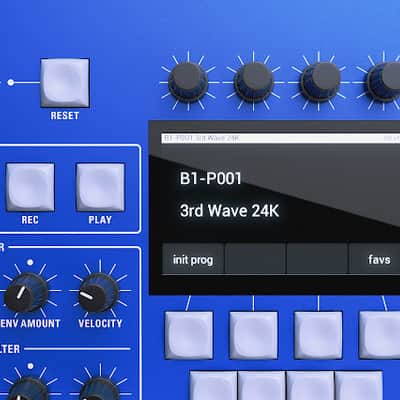Click the white header bar atop the display
Screen dimensions: 400x400
pos(281,138)
